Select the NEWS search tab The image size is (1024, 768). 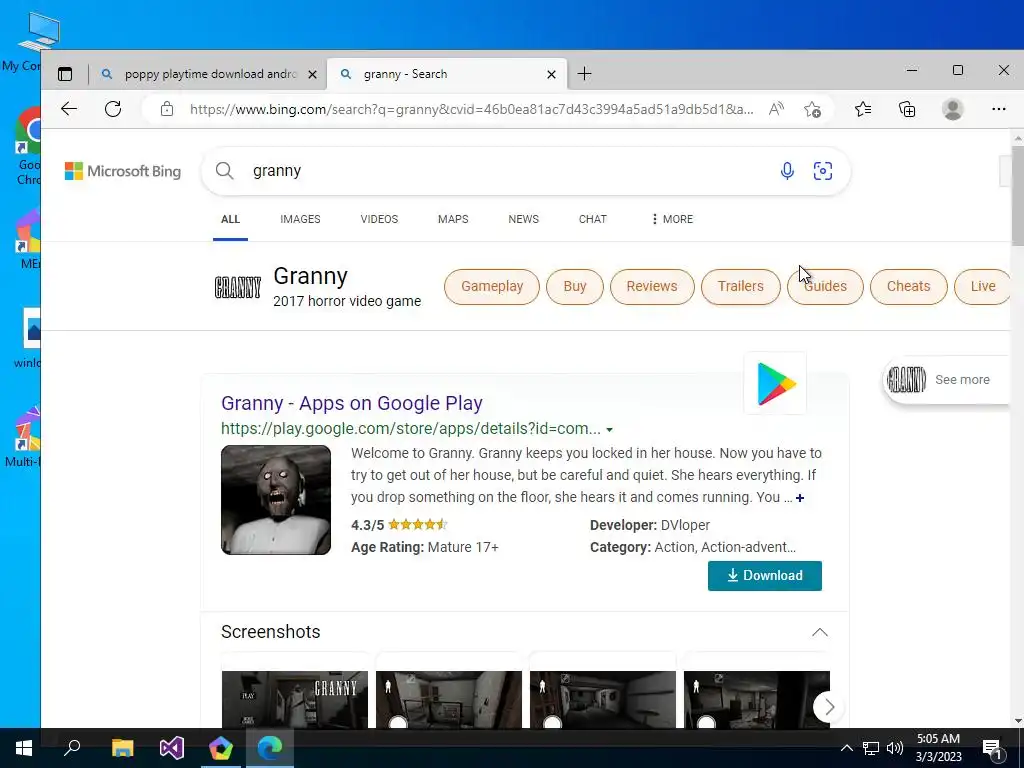tap(524, 219)
